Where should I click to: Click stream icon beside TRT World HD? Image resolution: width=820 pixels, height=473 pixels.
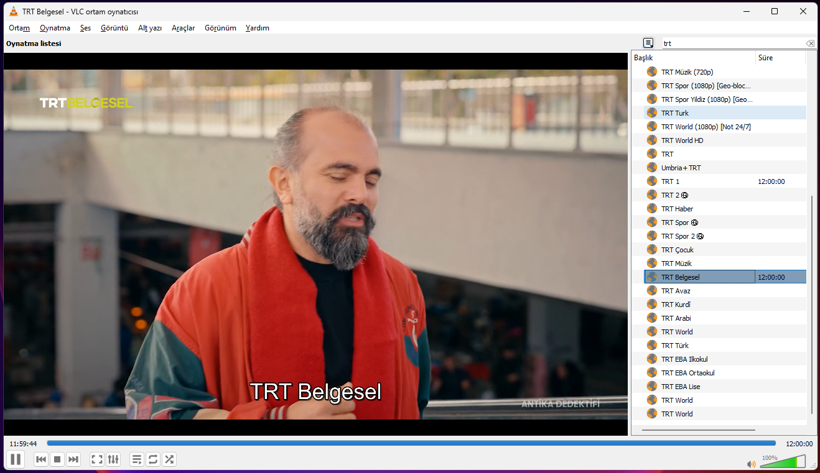pyautogui.click(x=652, y=140)
